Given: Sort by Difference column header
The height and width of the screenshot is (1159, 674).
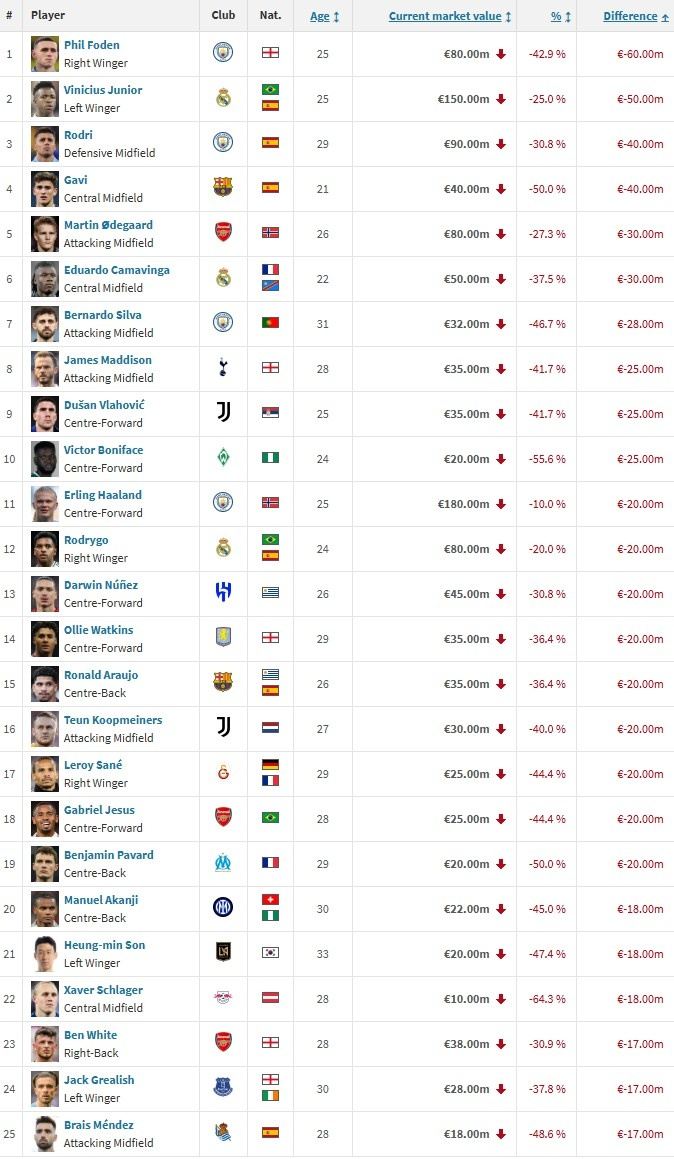Looking at the screenshot, I should (x=636, y=16).
